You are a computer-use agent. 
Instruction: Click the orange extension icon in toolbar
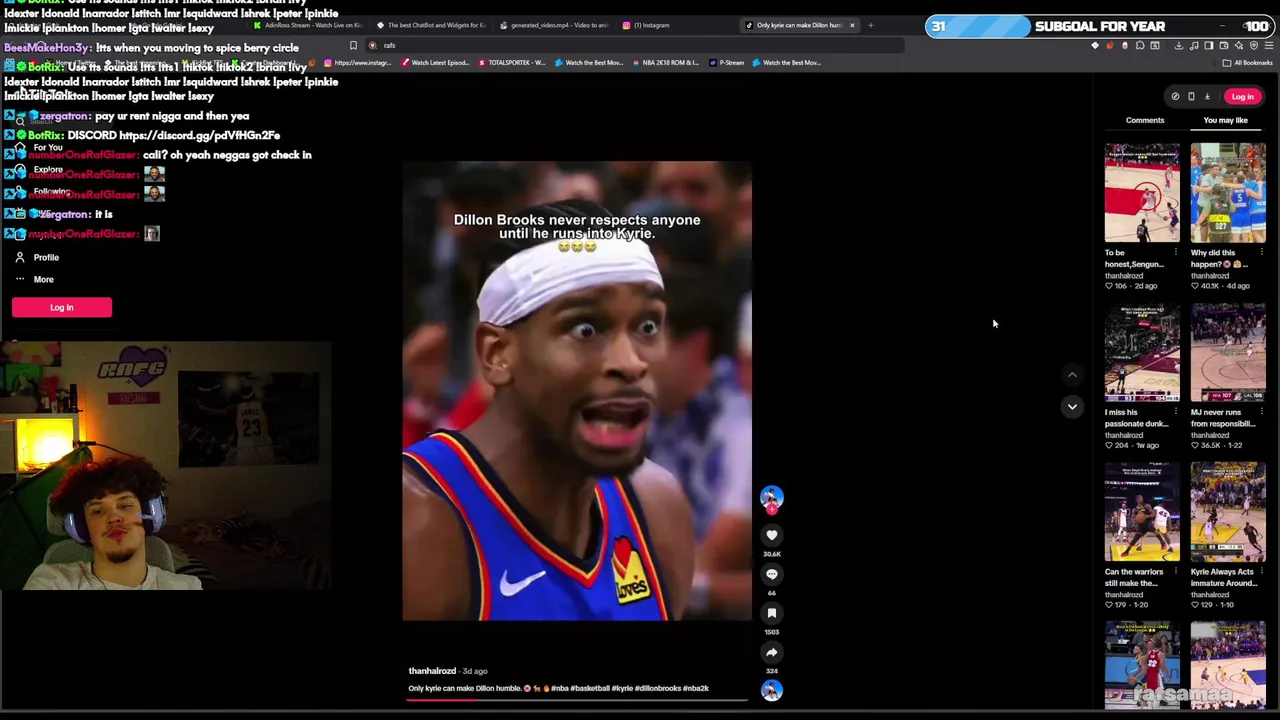[x=1110, y=45]
